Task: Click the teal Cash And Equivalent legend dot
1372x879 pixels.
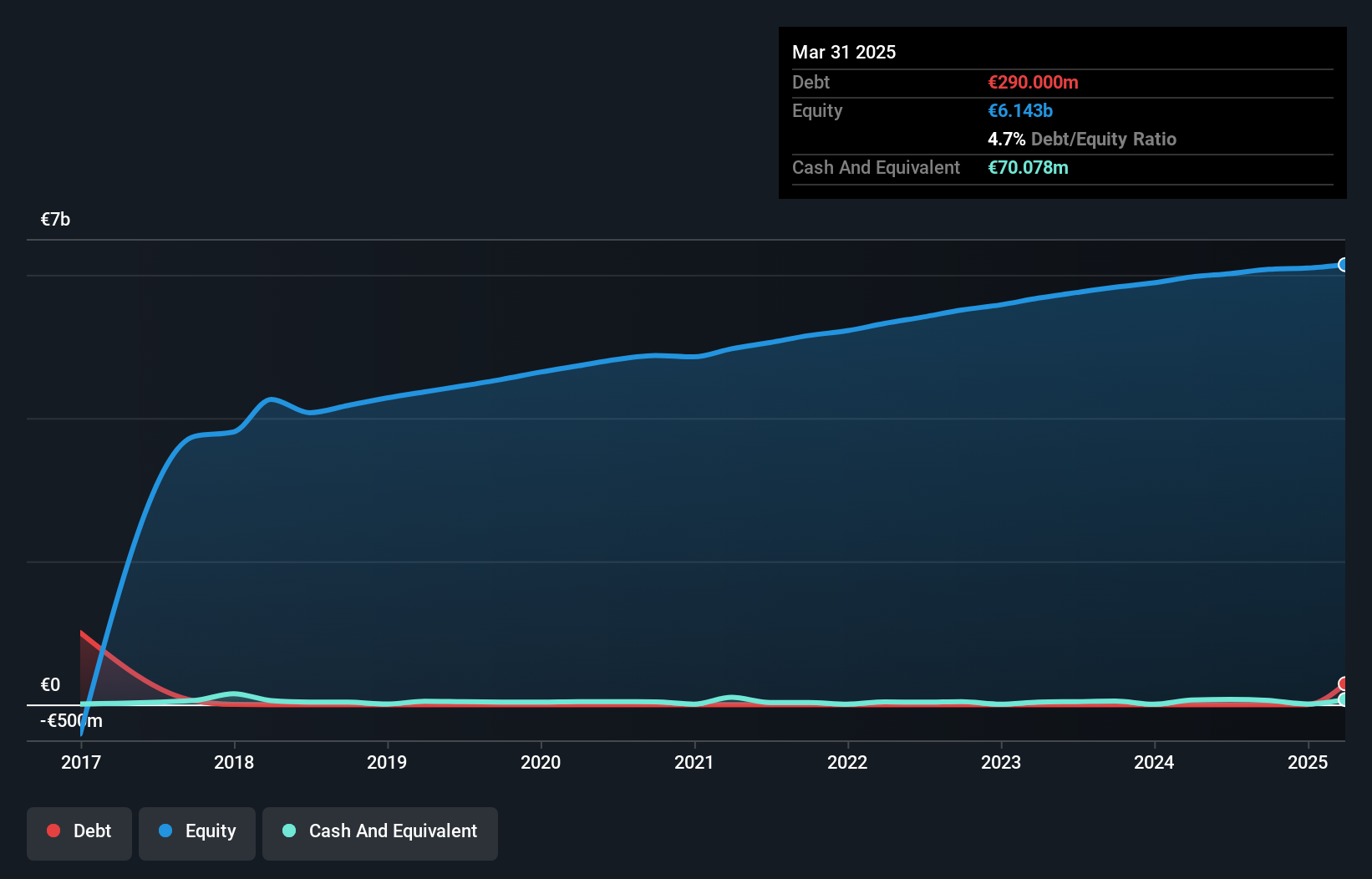Action: click(289, 831)
